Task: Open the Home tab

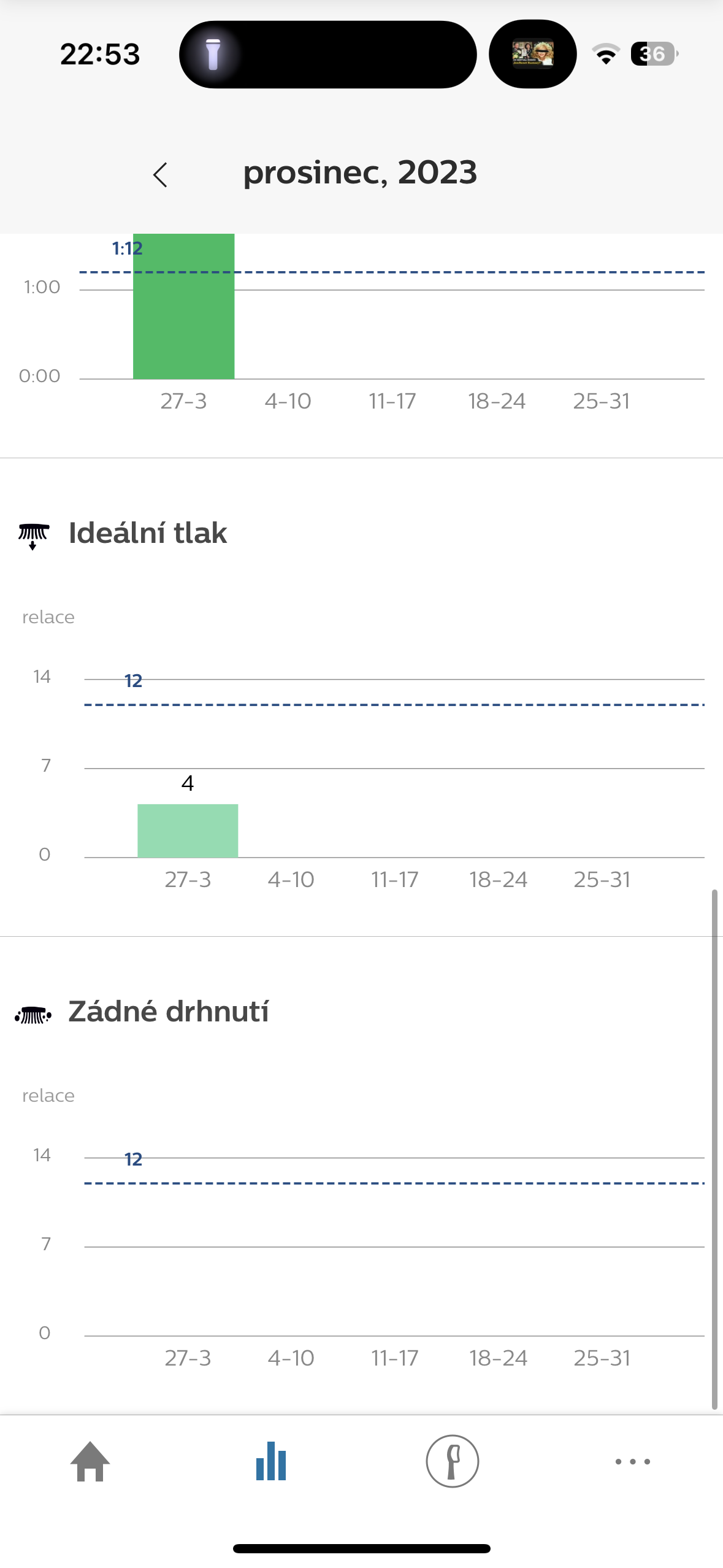Action: [90, 1461]
